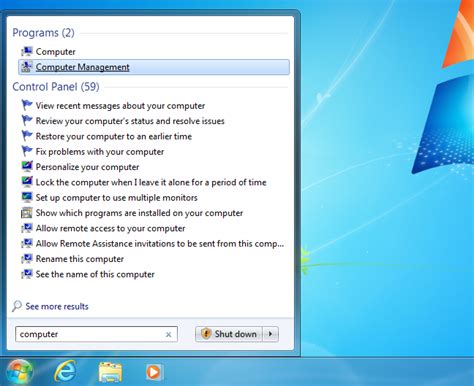
Task: Click the Programs (2) group header
Action: coord(43,33)
